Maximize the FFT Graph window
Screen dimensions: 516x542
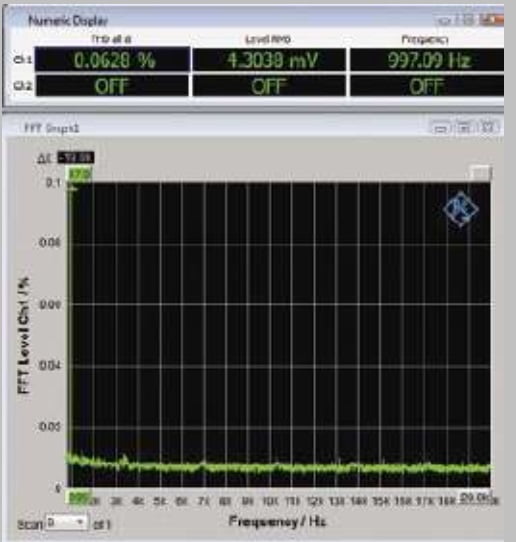coord(464,128)
